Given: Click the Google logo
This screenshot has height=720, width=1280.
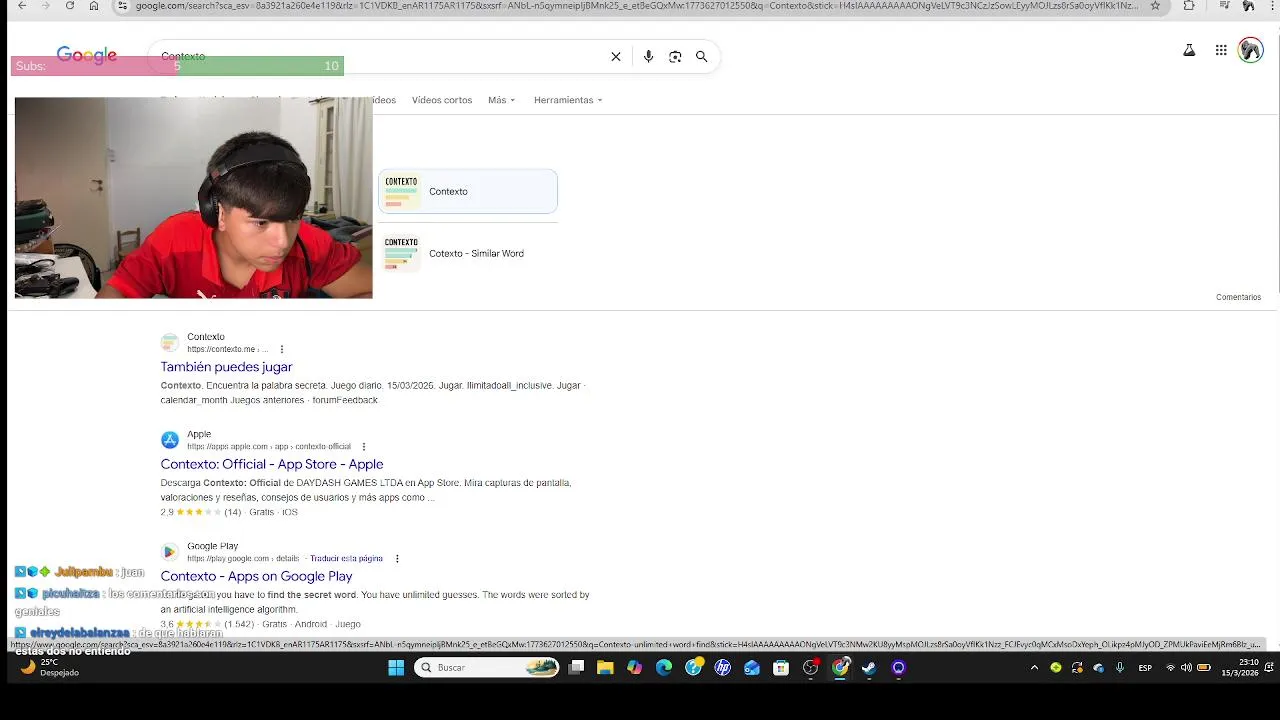Looking at the screenshot, I should [x=87, y=55].
